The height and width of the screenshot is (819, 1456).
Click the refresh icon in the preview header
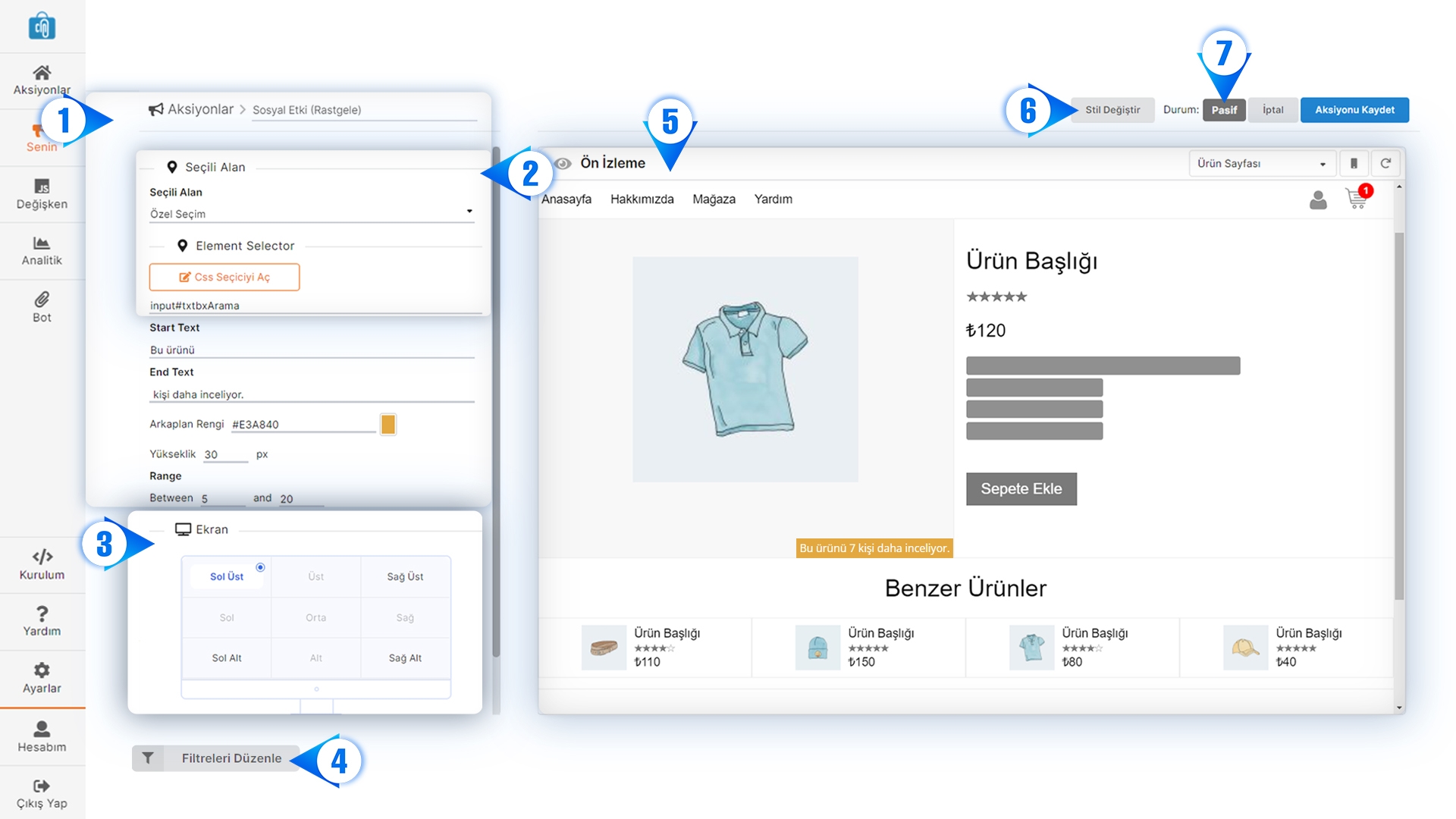pyautogui.click(x=1385, y=163)
